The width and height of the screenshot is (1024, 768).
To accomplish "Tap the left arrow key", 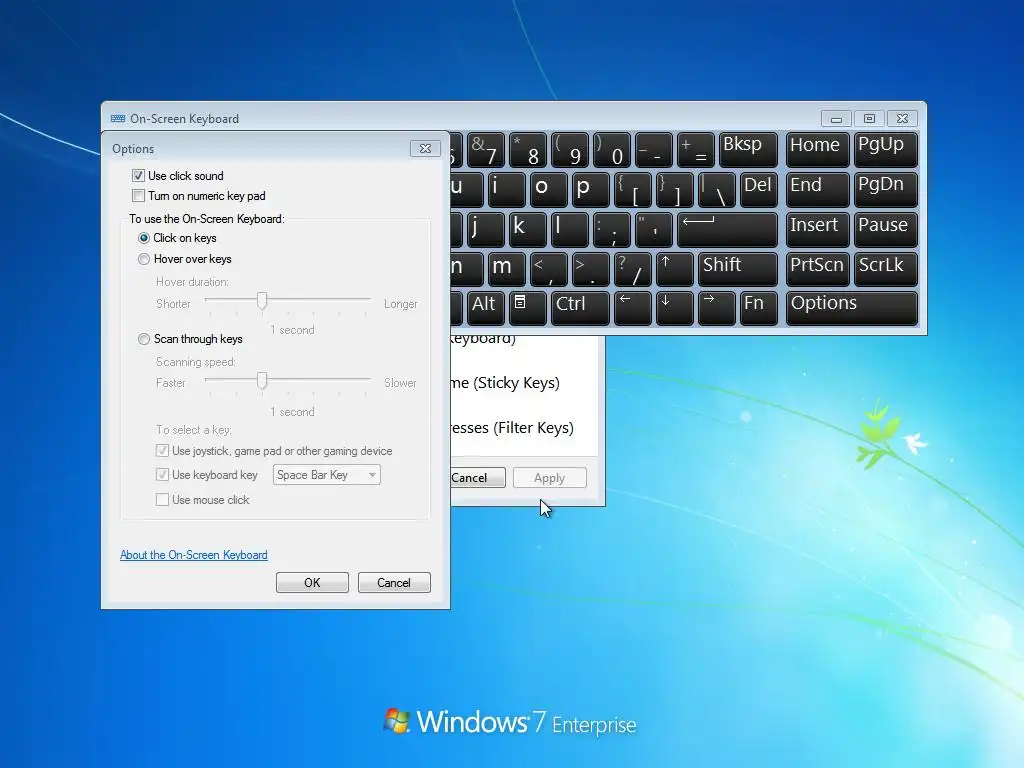I will tap(632, 308).
